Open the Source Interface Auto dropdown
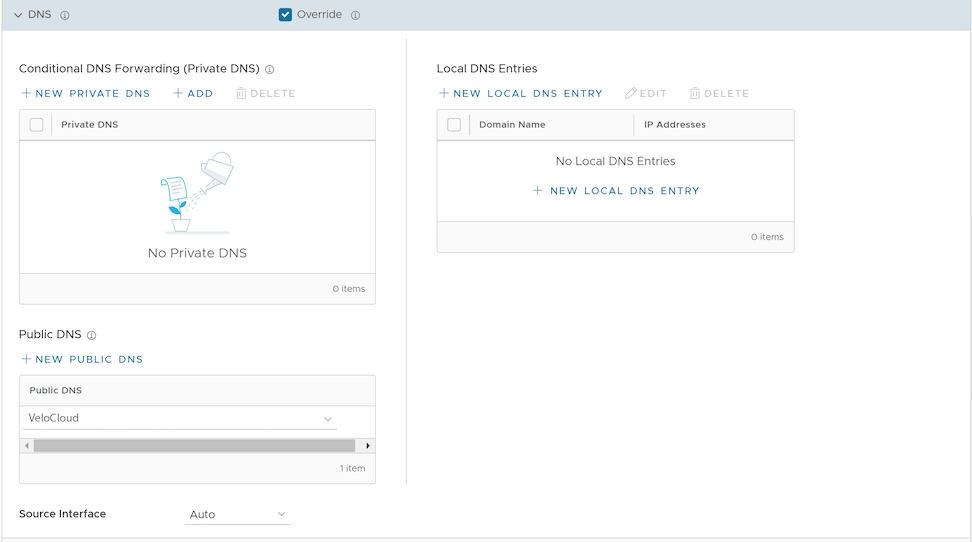Viewport: 972px width, 542px height. pos(239,515)
